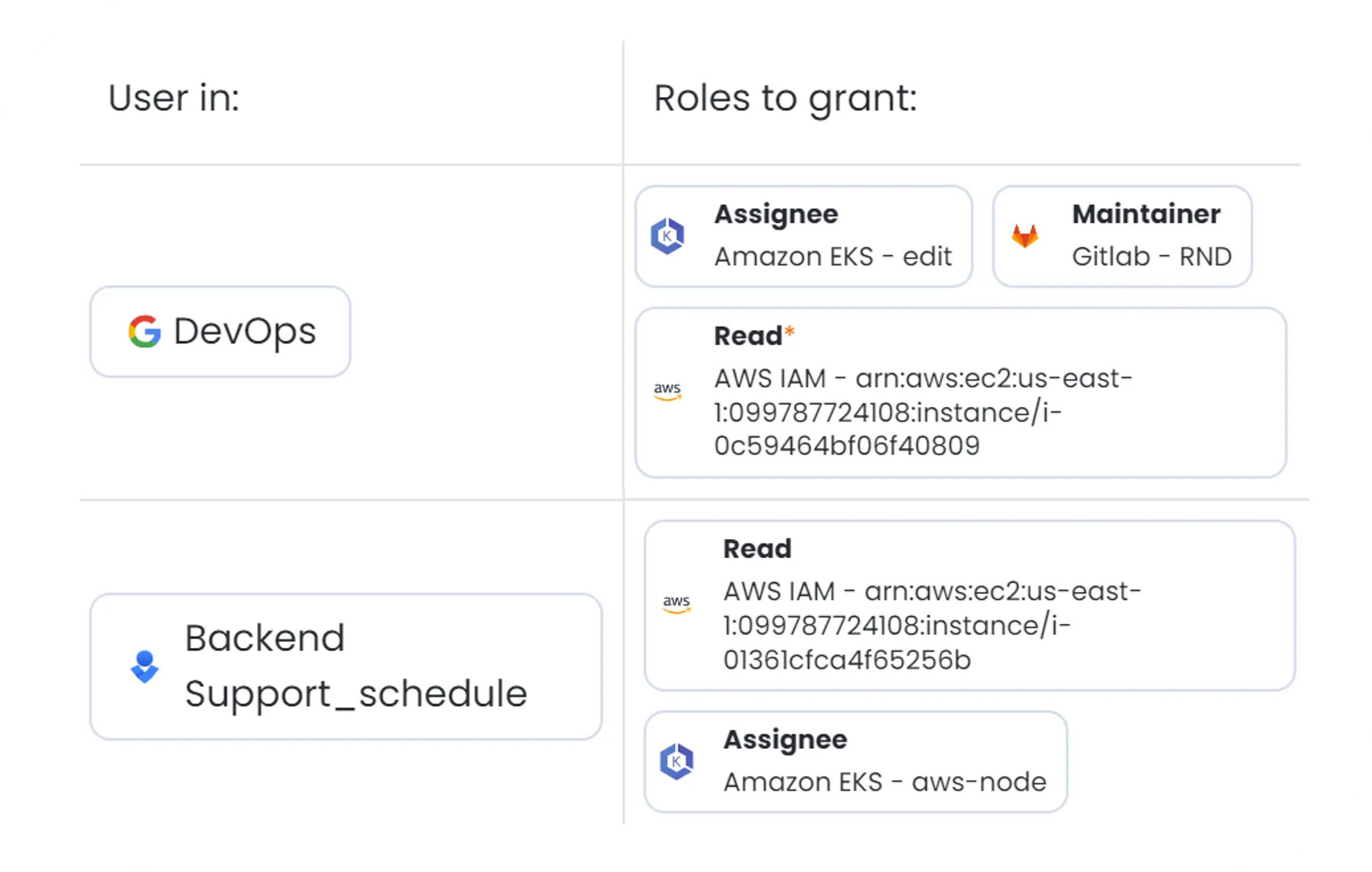Click the AWS logo in the Read* card

667,391
